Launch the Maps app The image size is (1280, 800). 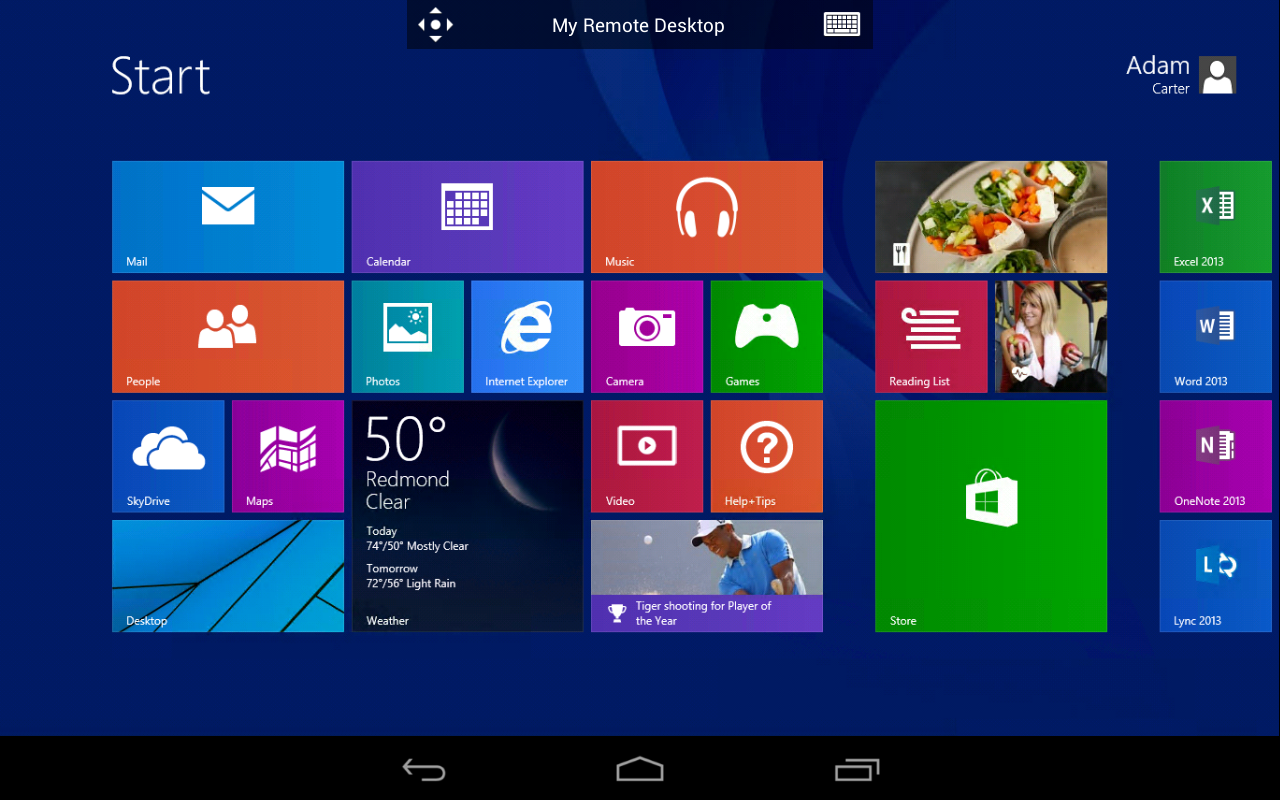(x=288, y=456)
